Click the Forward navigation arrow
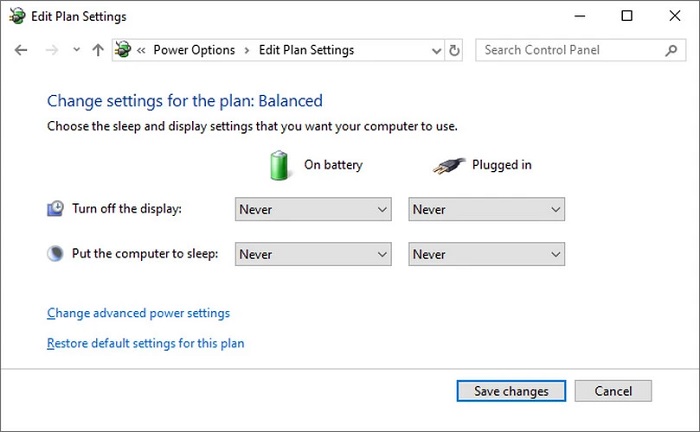 pyautogui.click(x=50, y=50)
